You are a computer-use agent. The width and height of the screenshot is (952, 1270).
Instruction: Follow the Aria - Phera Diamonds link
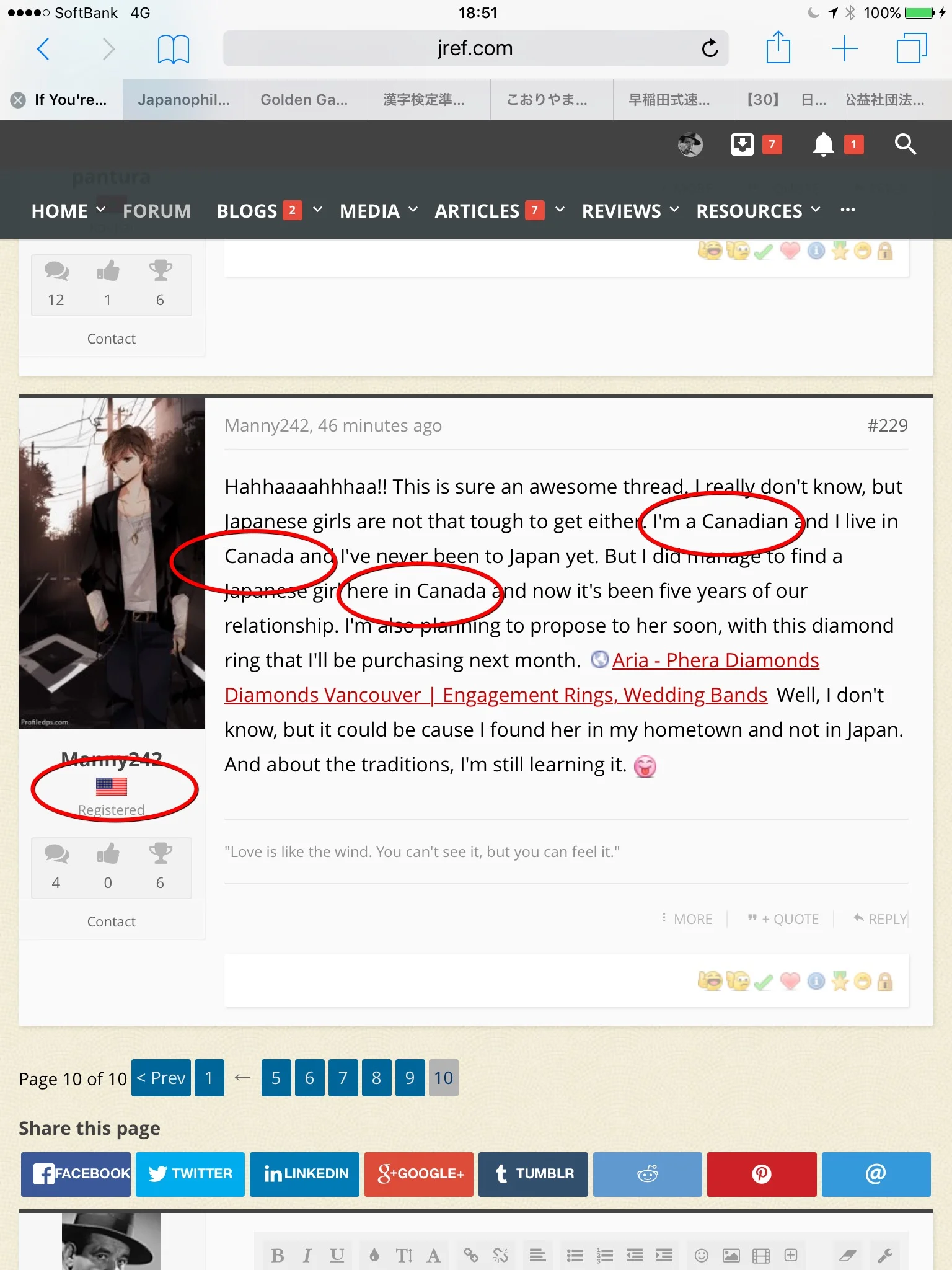[x=716, y=660]
